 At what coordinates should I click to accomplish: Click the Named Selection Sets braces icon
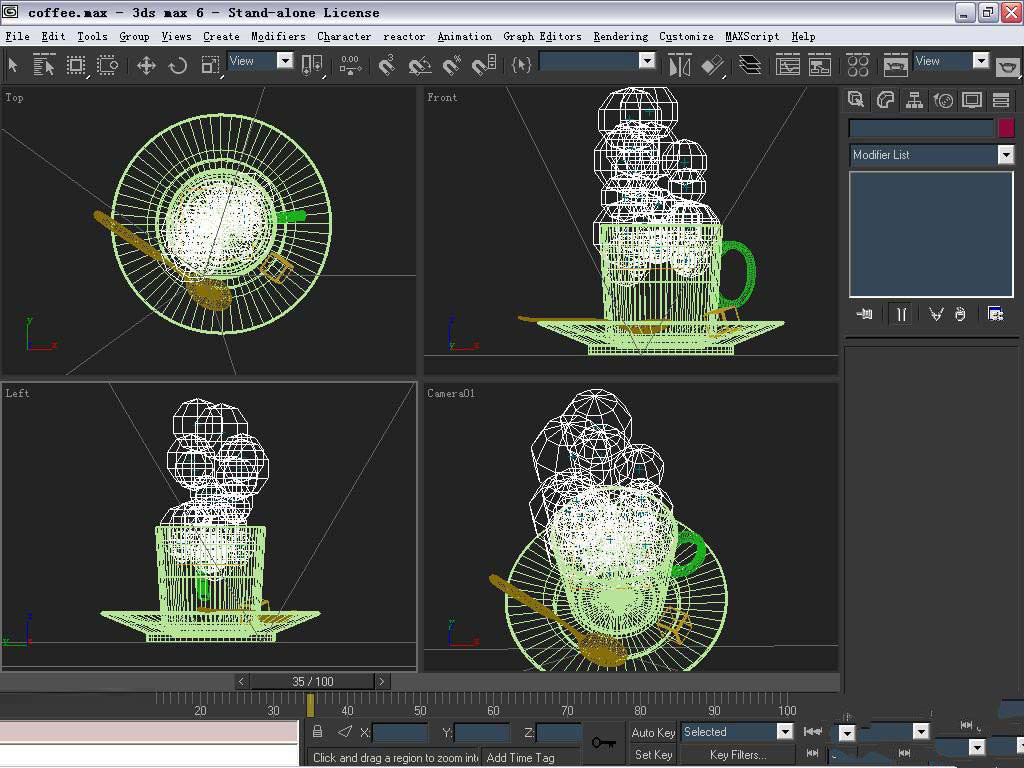pos(521,65)
